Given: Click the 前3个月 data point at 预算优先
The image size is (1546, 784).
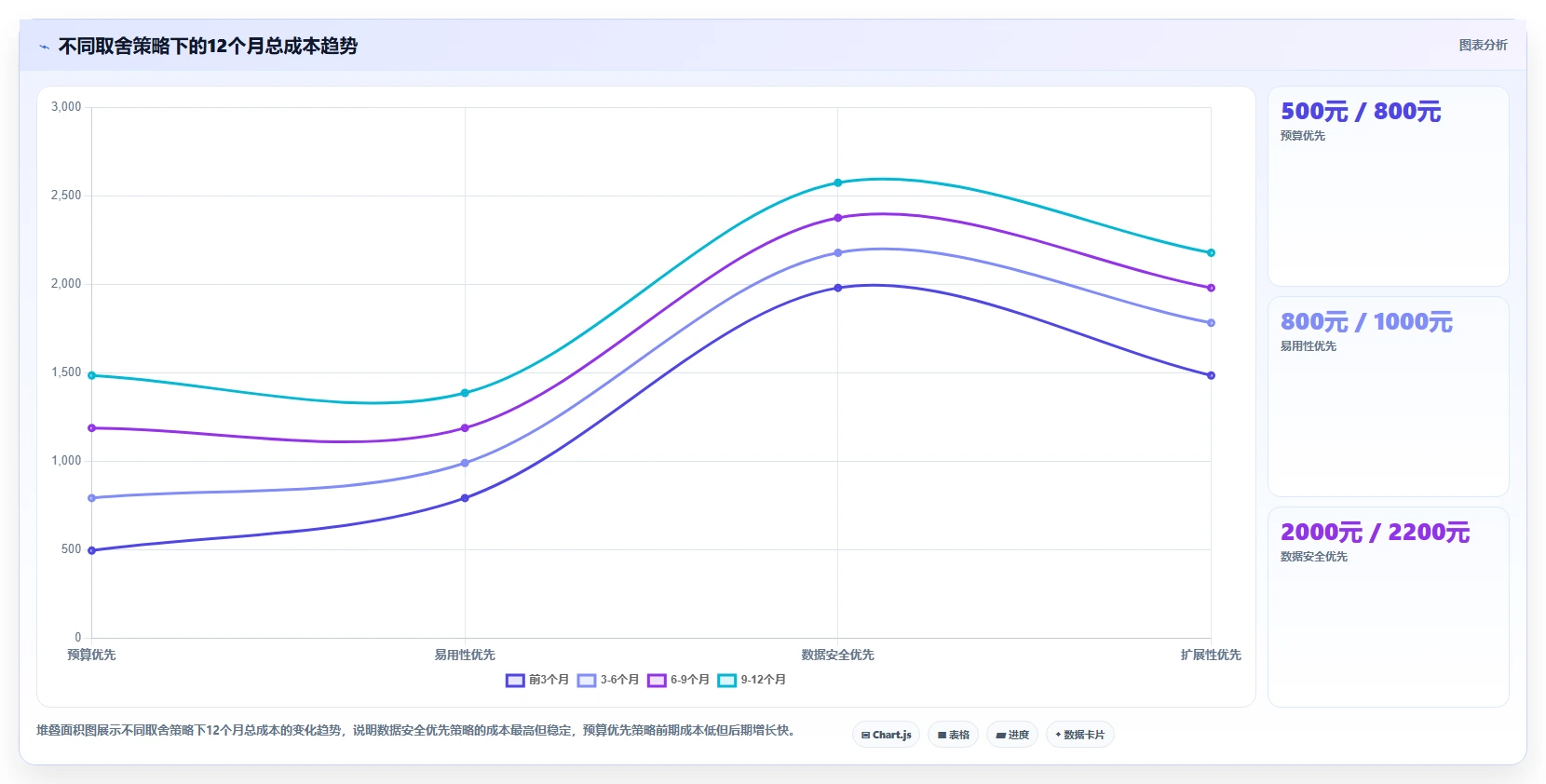Looking at the screenshot, I should (91, 550).
